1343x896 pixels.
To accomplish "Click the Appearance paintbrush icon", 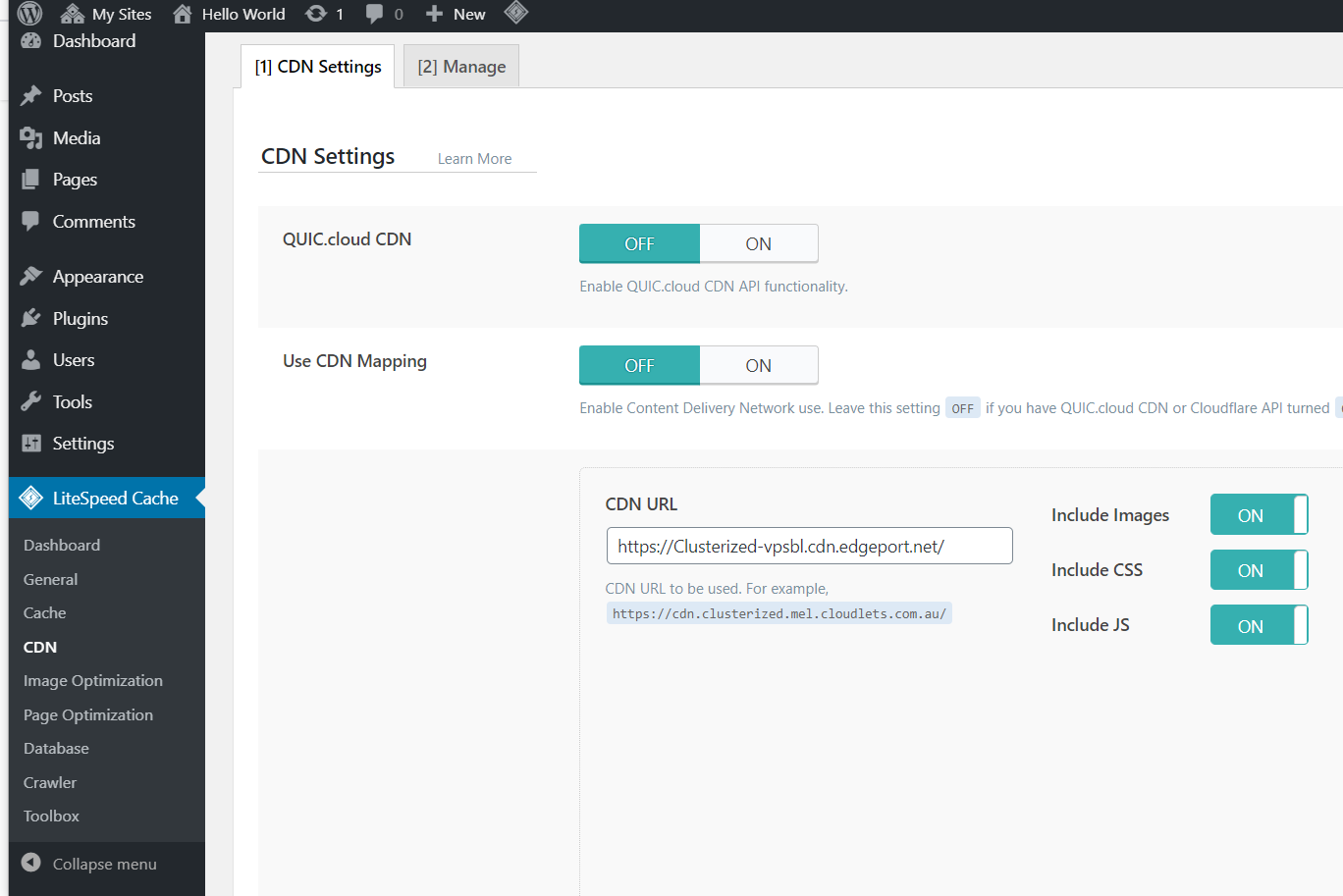I will (x=31, y=276).
